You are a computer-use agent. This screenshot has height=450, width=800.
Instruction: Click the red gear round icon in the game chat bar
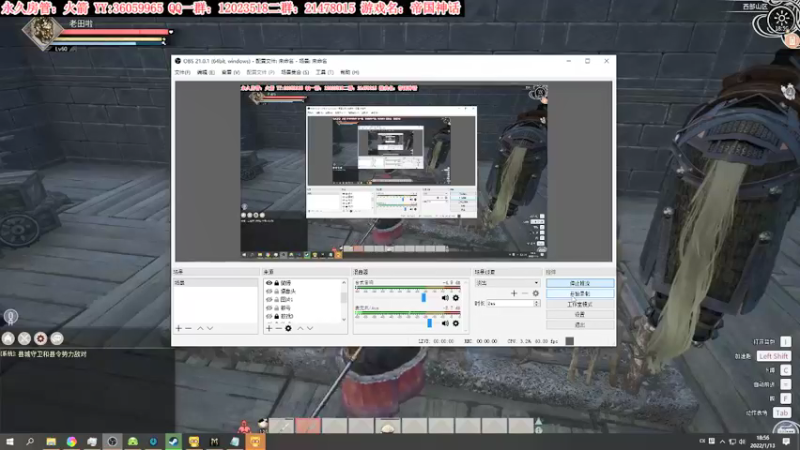click(41, 338)
